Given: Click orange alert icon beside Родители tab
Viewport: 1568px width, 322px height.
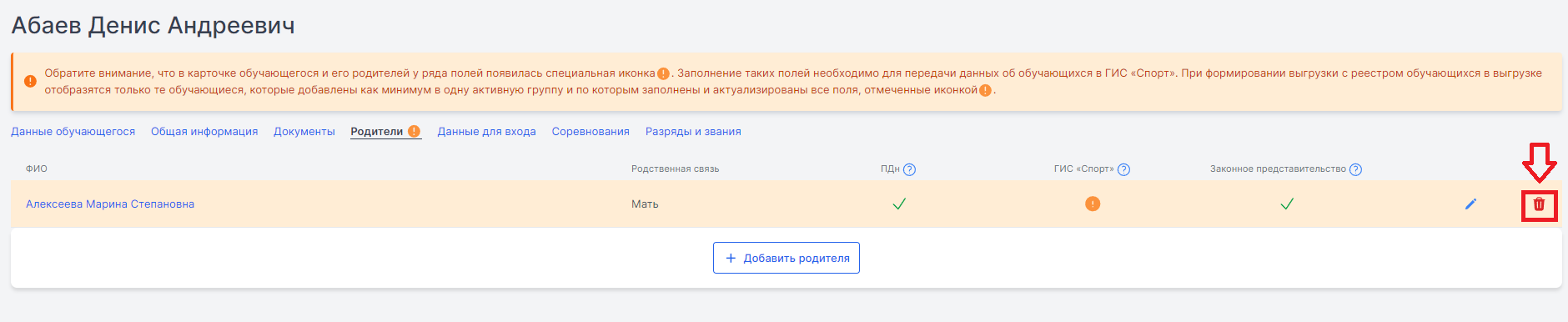Looking at the screenshot, I should pos(414,131).
